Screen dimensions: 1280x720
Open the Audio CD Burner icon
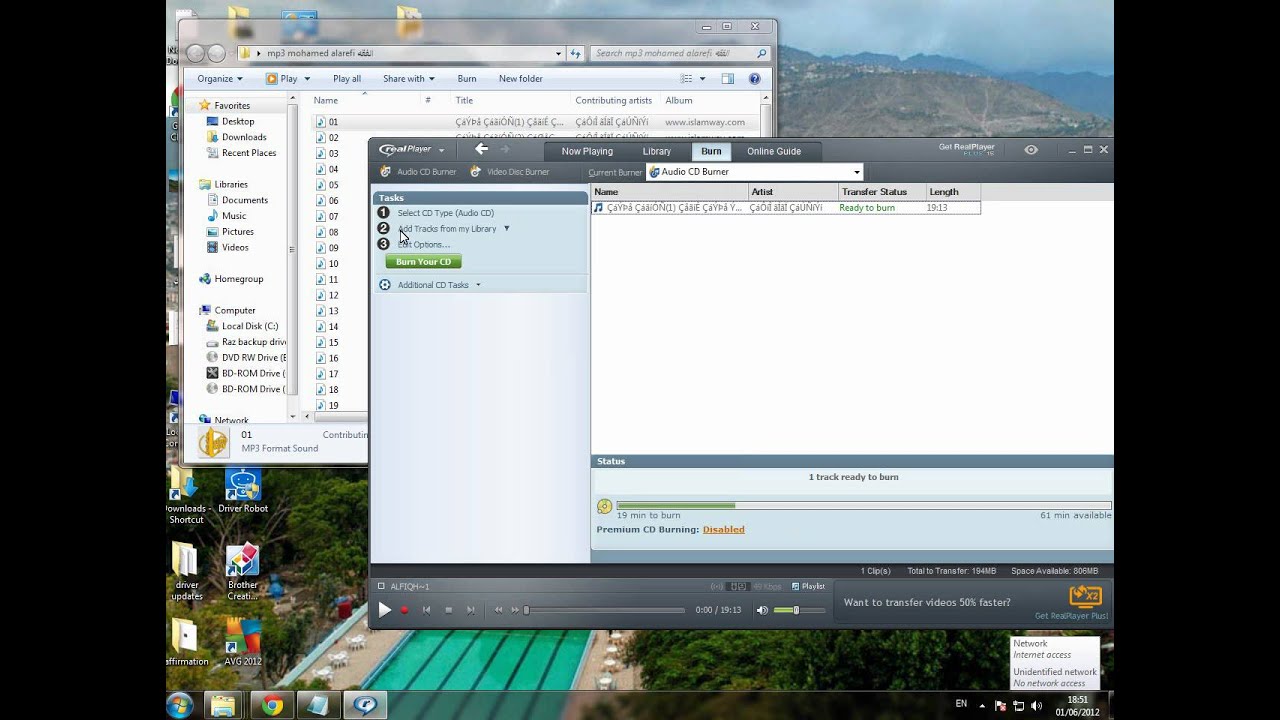click(x=386, y=172)
